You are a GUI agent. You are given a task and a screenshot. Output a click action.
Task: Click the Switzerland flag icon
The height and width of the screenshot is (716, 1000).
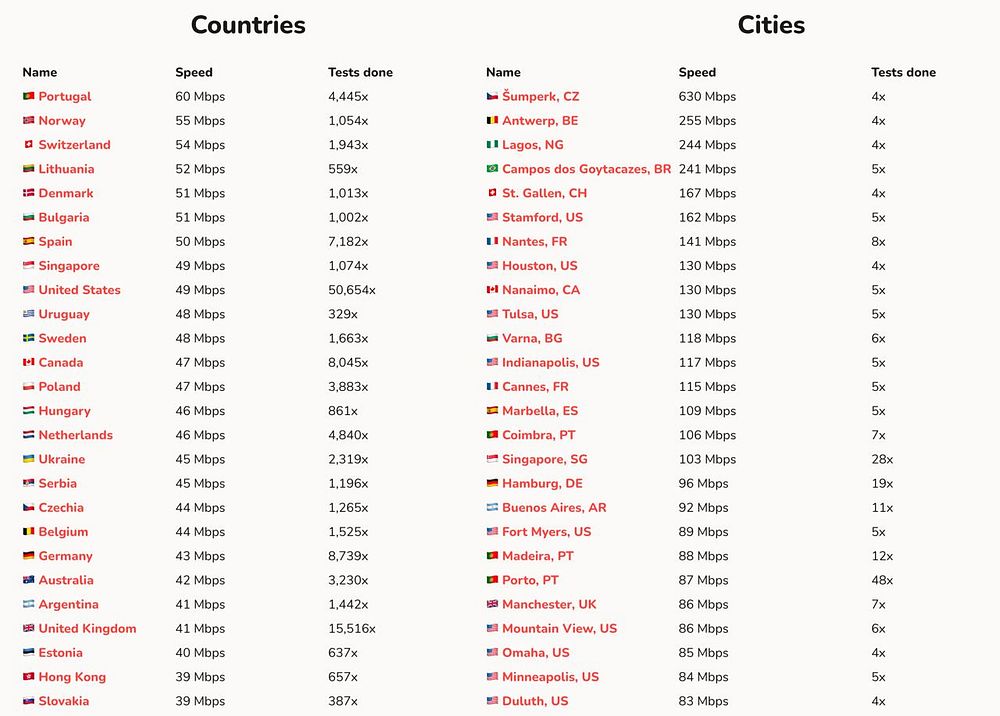coord(29,145)
